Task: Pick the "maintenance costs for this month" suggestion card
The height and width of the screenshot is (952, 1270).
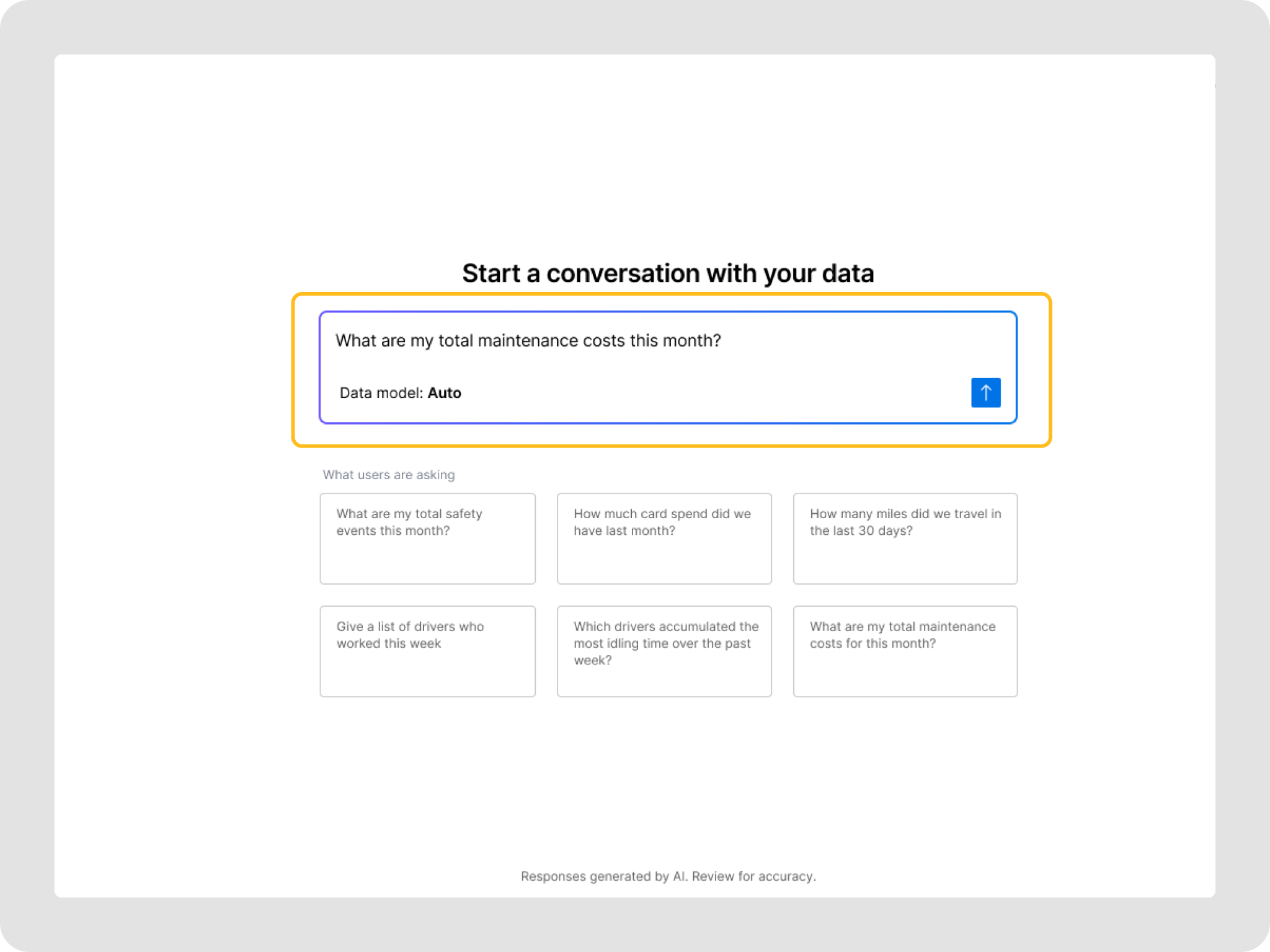Action: coord(905,651)
